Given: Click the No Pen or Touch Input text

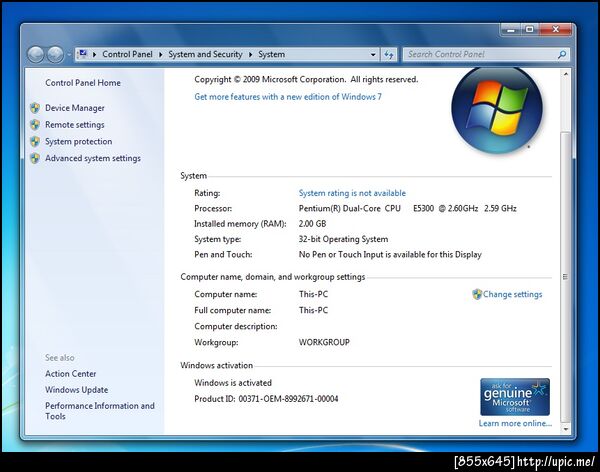Looking at the screenshot, I should click(390, 255).
